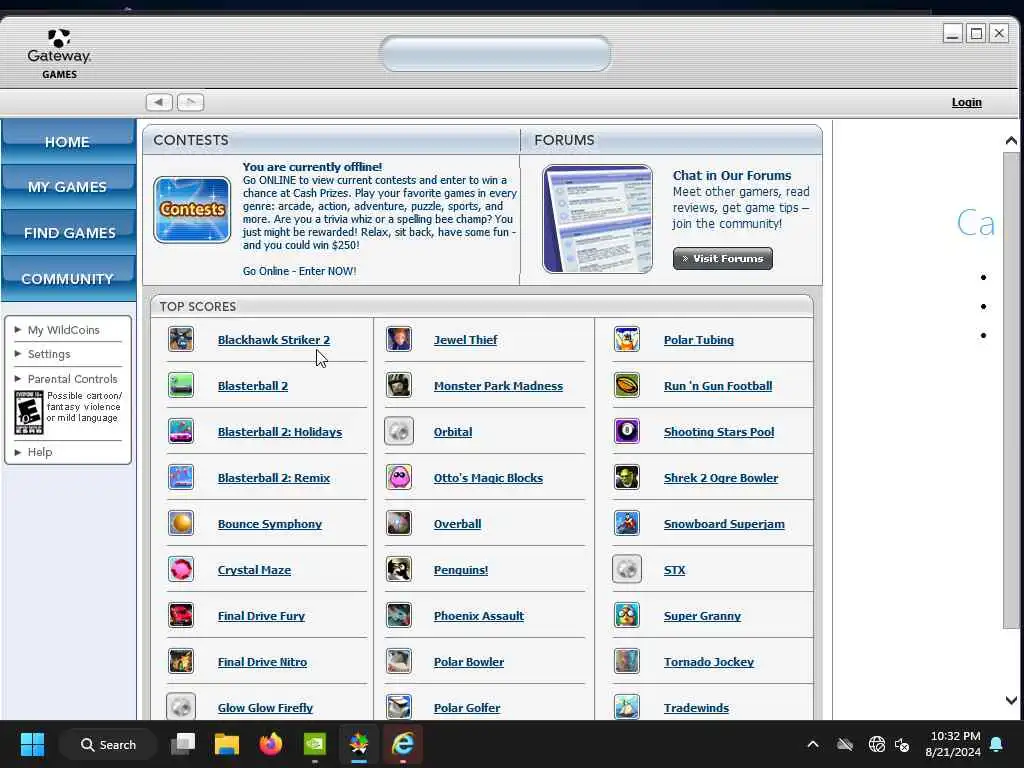Open the Internet Explorer taskbar icon

point(403,744)
